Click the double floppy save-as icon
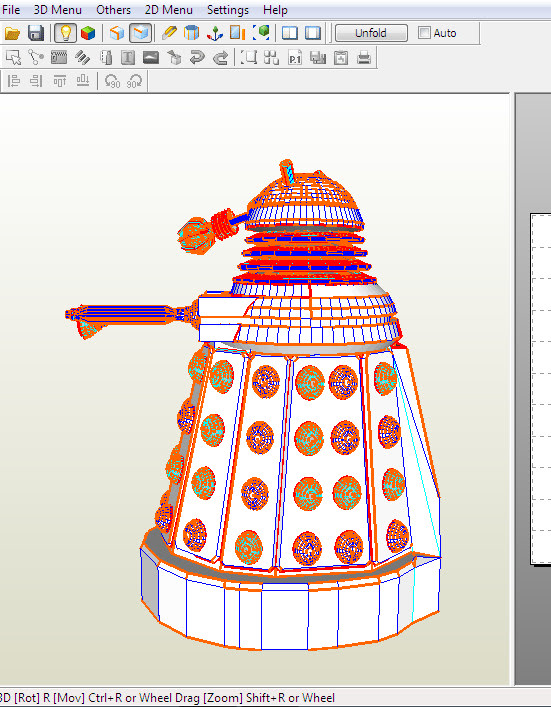551x707 pixels. pos(318,58)
